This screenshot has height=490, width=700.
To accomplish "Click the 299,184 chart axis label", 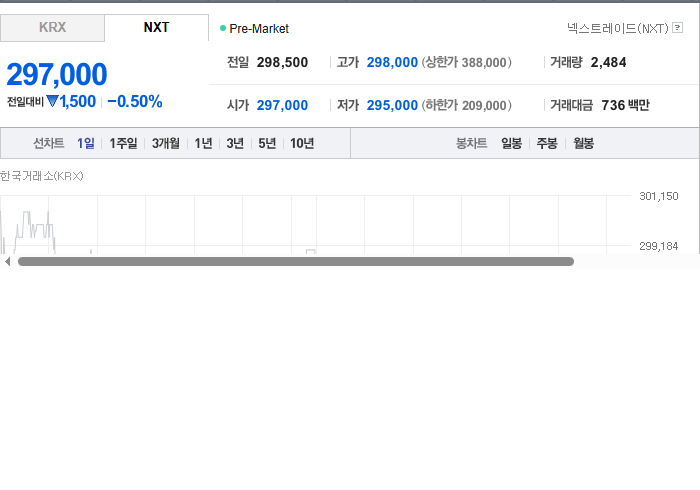I will coord(658,246).
